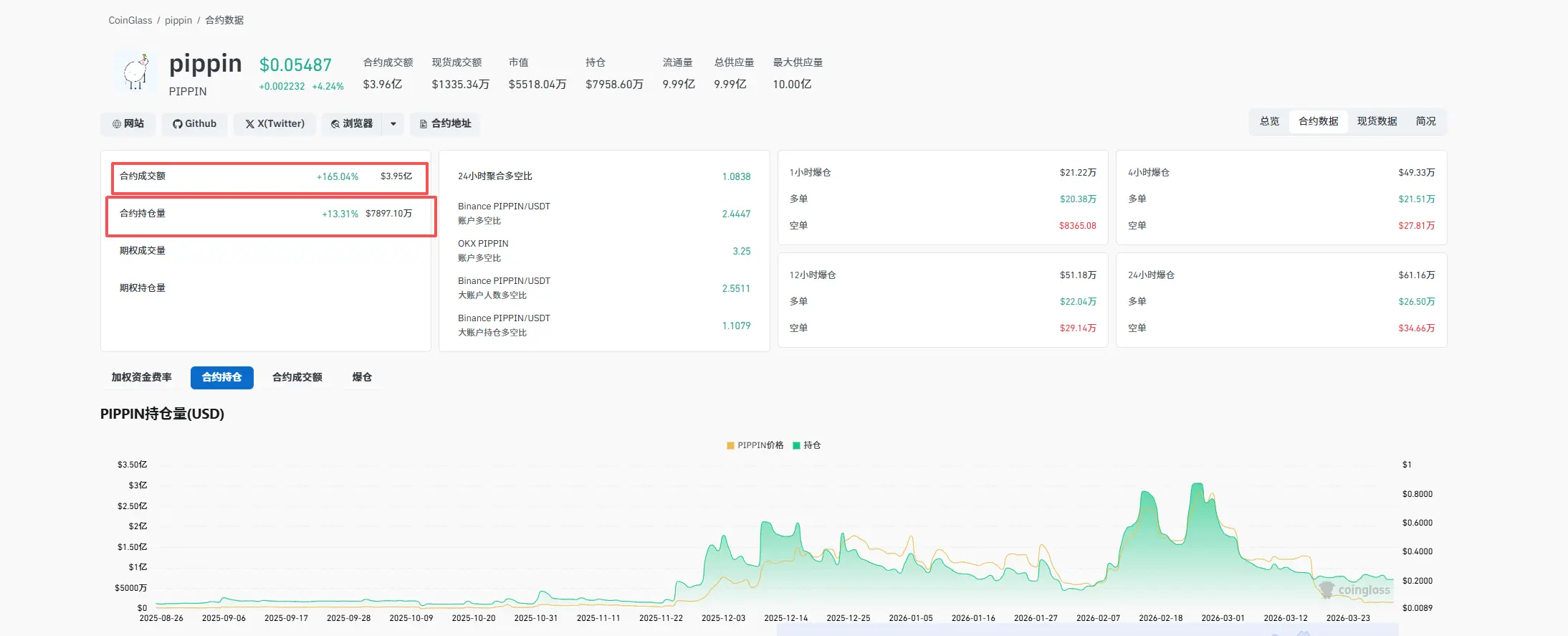The image size is (1568, 636).
Task: Switch to the 现货数据 tab
Action: (1377, 122)
